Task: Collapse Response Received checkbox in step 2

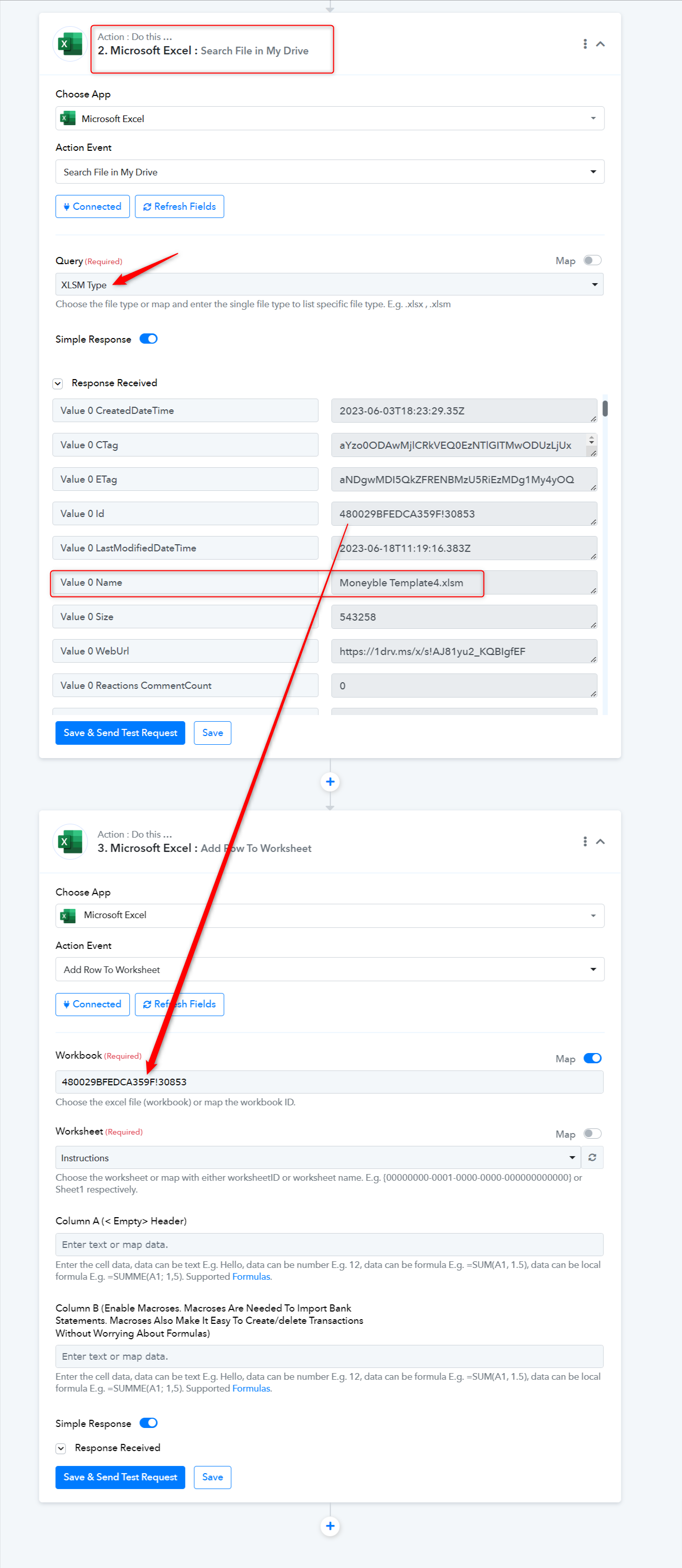Action: 58,384
